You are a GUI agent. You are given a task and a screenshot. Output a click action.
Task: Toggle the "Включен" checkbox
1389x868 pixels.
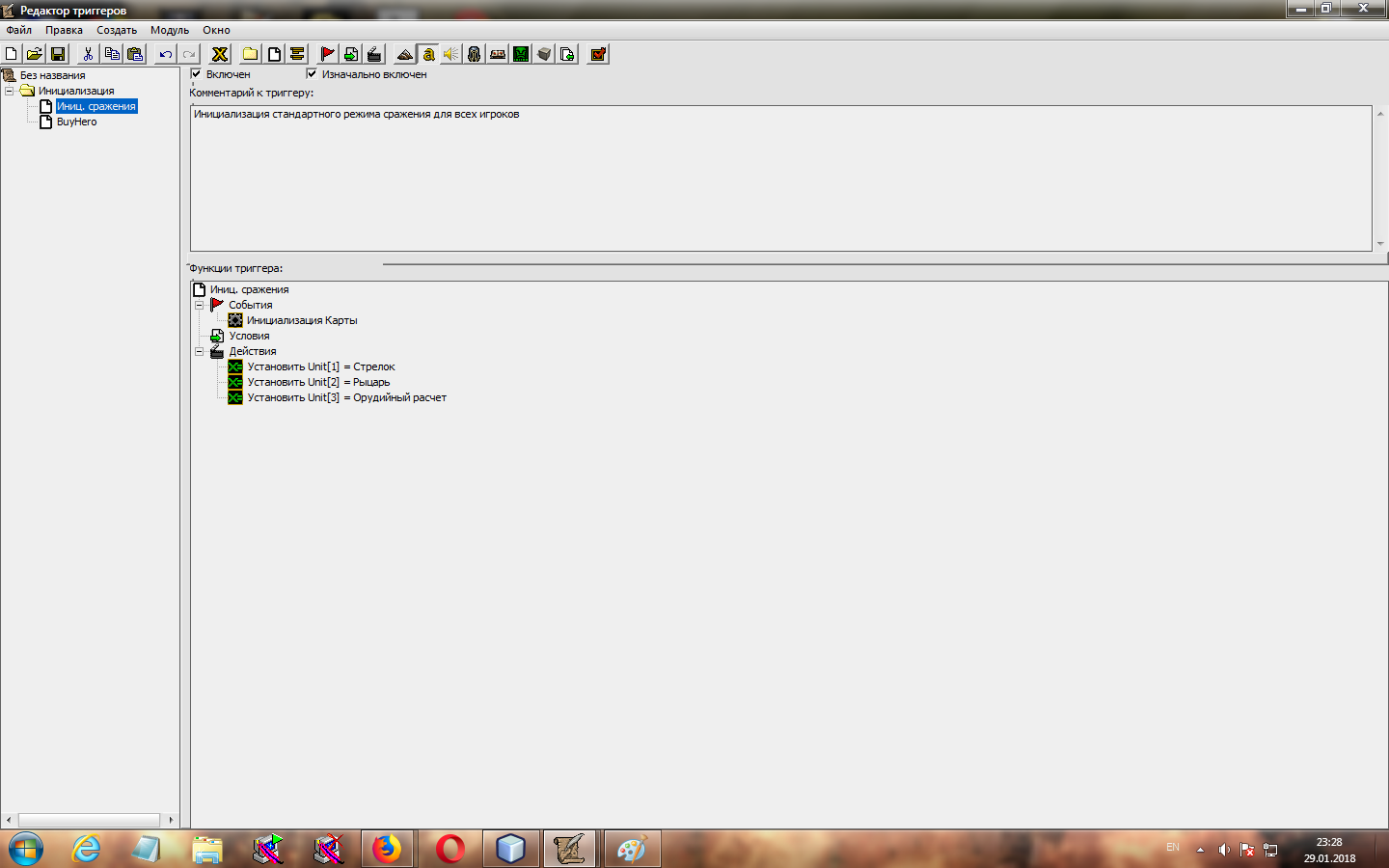(x=196, y=73)
